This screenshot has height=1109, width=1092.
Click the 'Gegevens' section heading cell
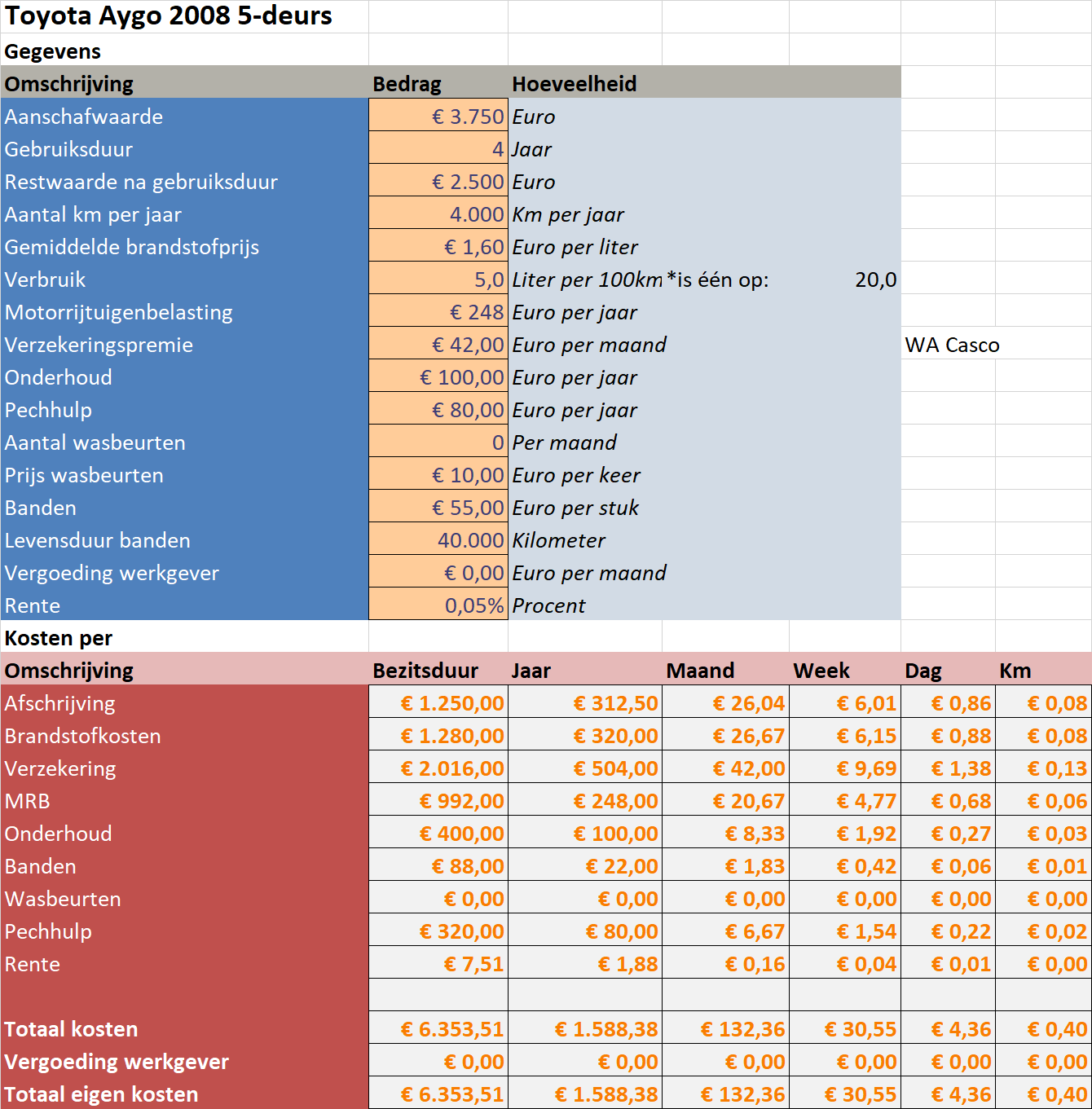point(184,50)
